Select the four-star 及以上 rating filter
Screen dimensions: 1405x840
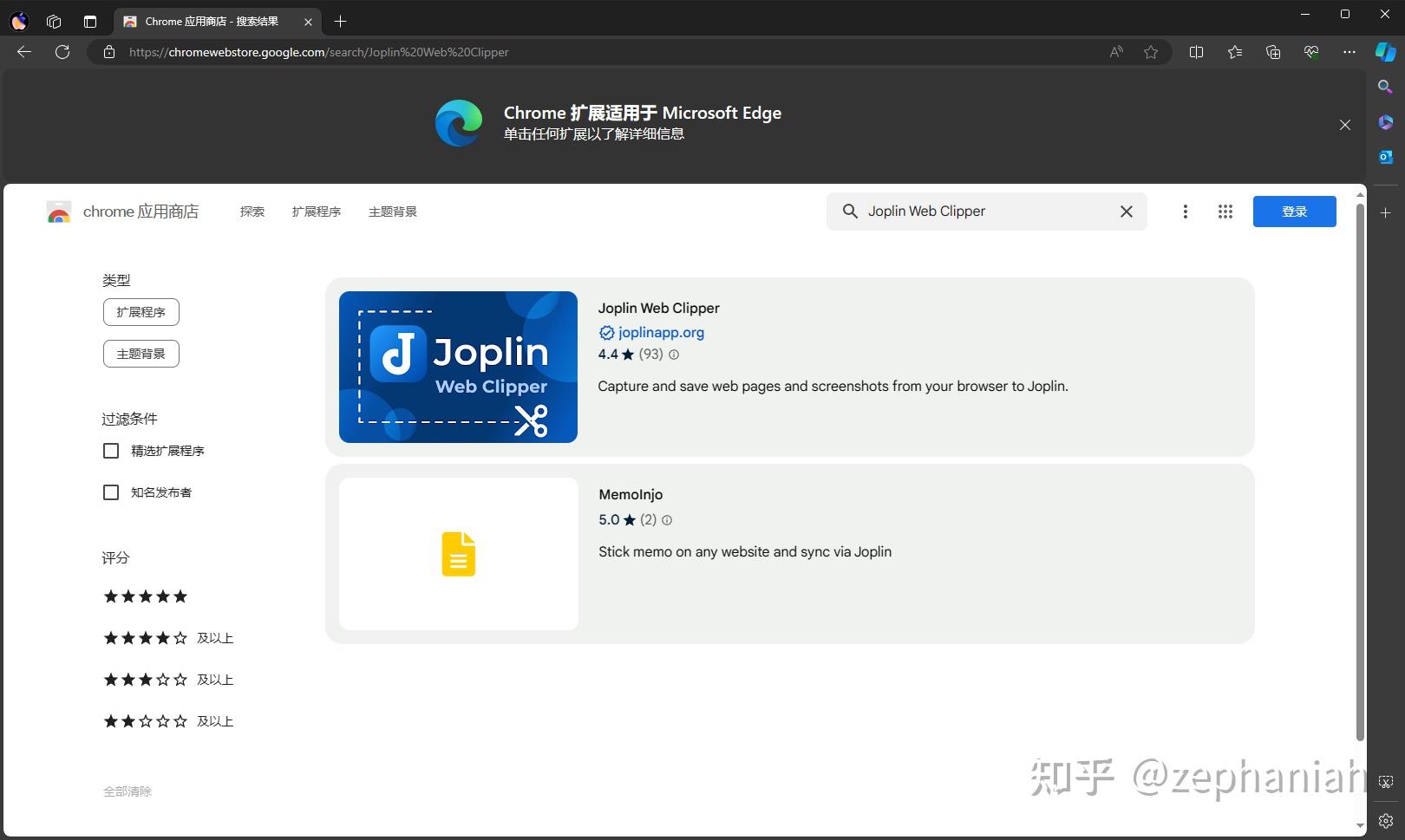pos(167,637)
